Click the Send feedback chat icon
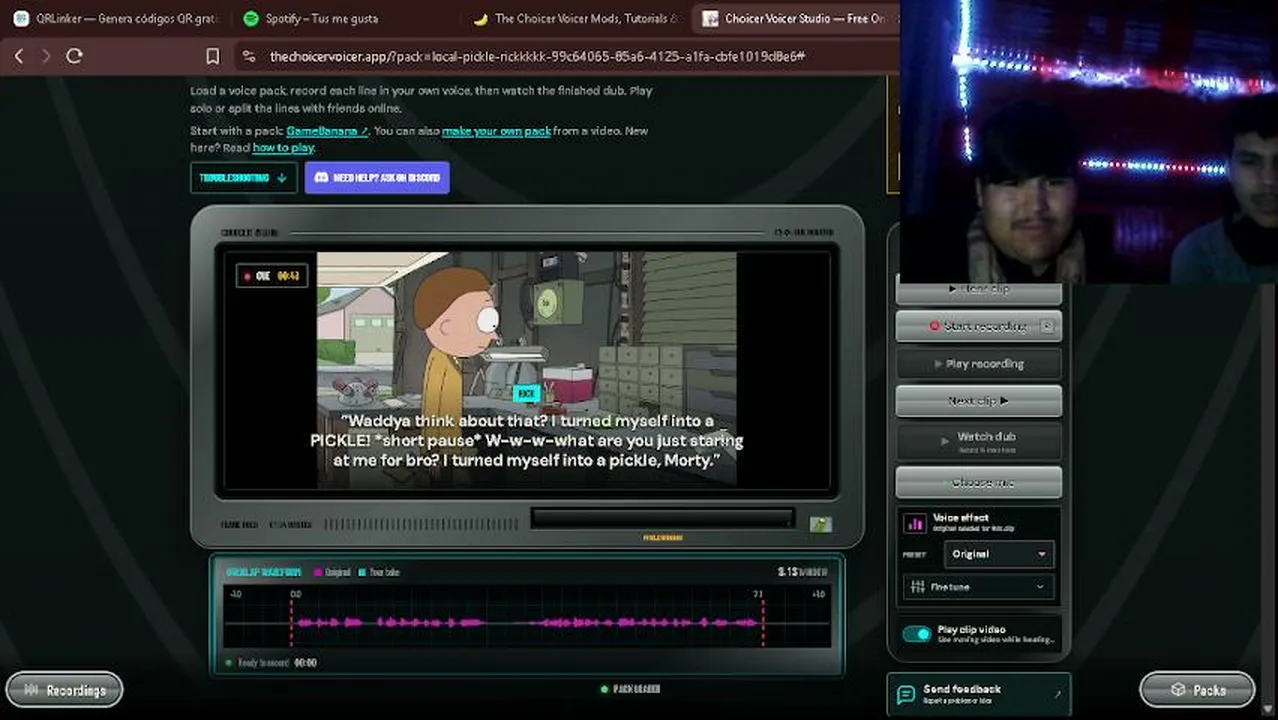This screenshot has height=720, width=1278. (906, 694)
